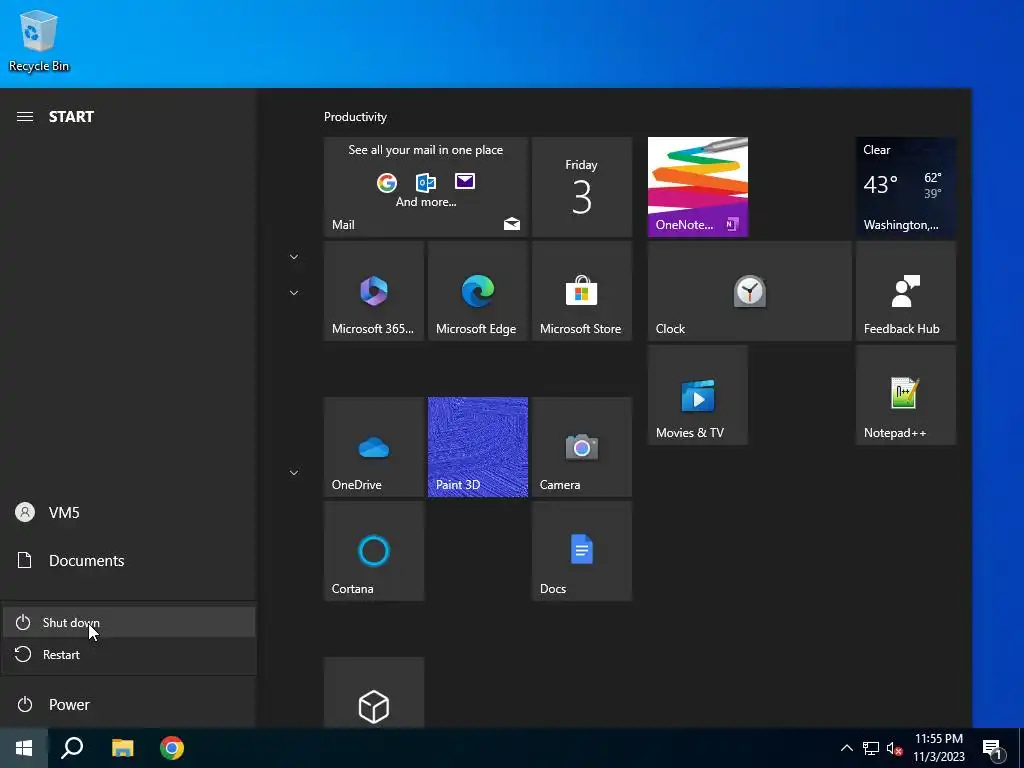Screen dimensions: 1024x768
Task: Open the Mail tile
Action: [425, 187]
